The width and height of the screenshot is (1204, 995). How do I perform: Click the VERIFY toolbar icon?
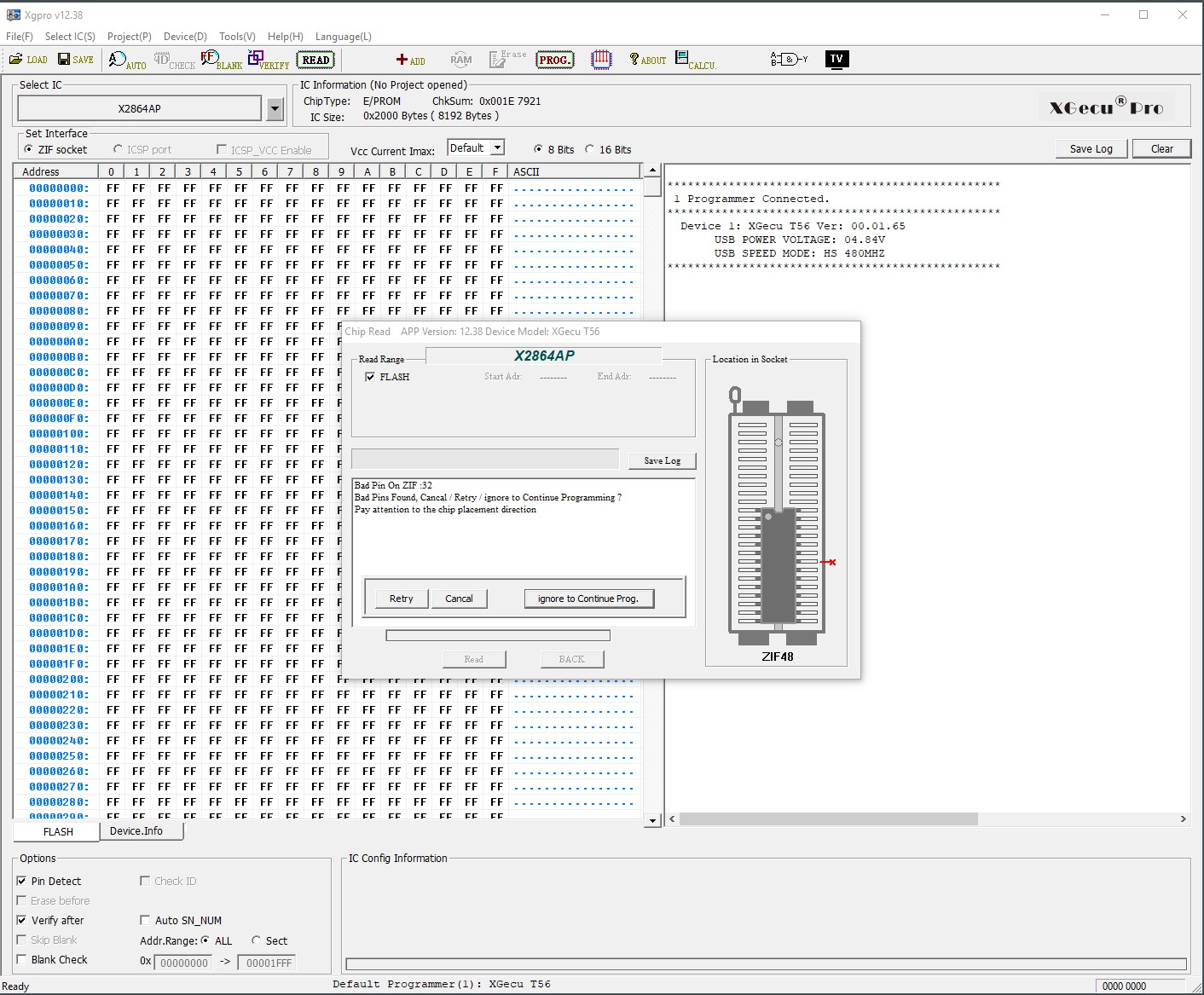click(x=268, y=60)
